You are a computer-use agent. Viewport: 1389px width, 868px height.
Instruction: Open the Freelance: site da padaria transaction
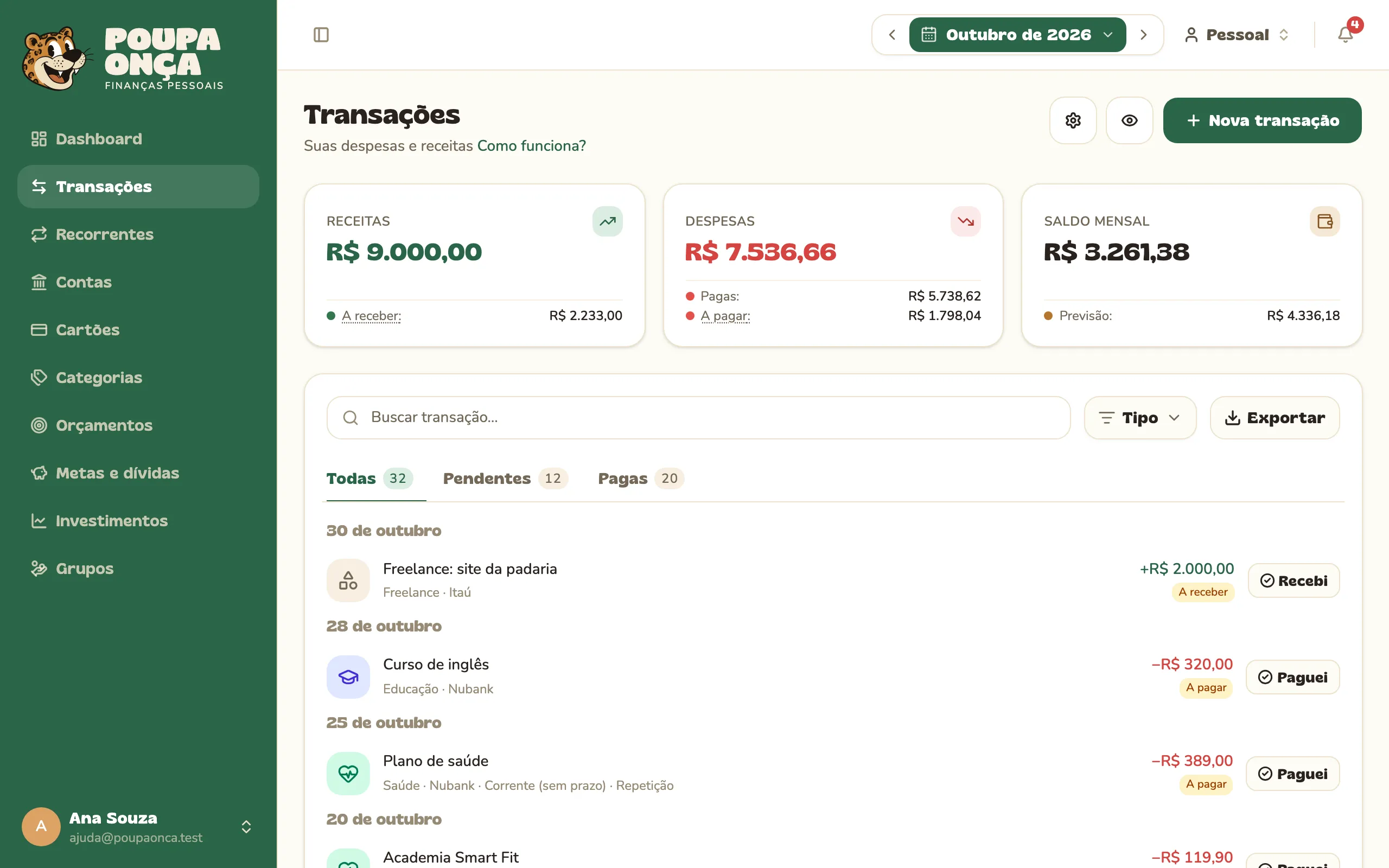pos(832,580)
